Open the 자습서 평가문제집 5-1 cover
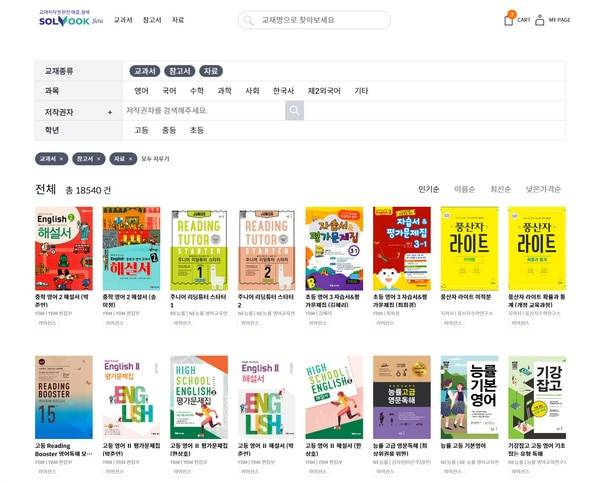 [x=334, y=248]
